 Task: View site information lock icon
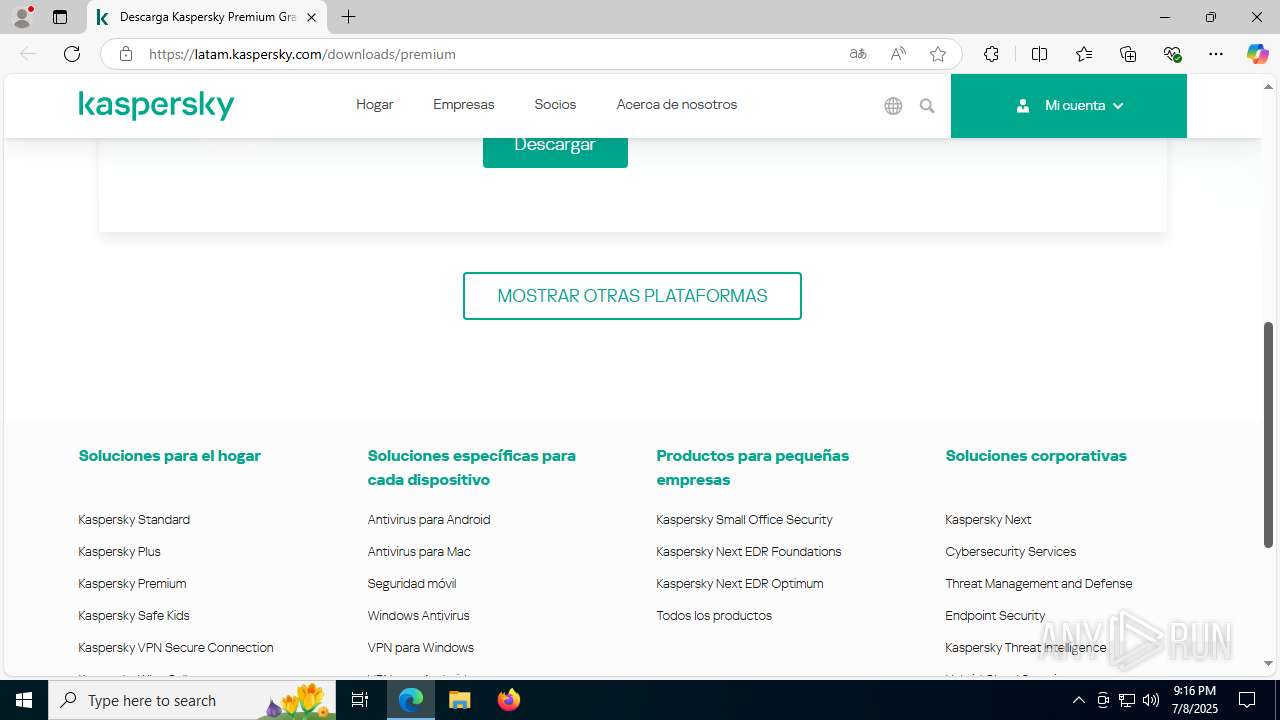[125, 54]
